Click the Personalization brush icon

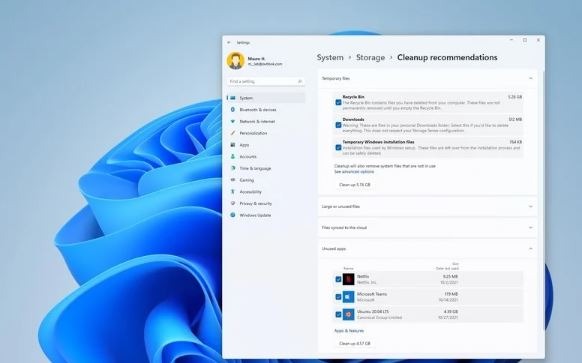(x=233, y=133)
